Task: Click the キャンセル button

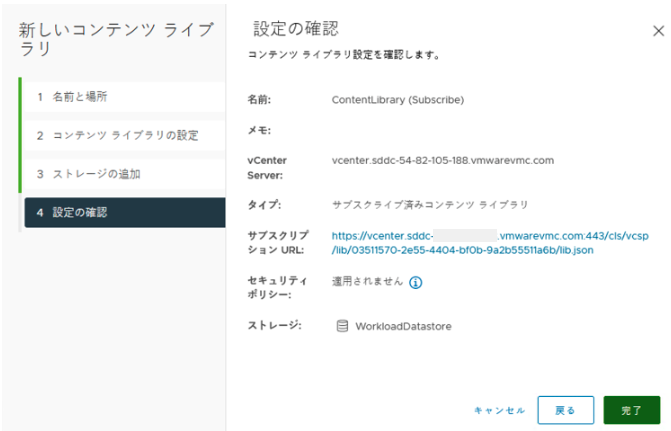Action: coord(499,410)
